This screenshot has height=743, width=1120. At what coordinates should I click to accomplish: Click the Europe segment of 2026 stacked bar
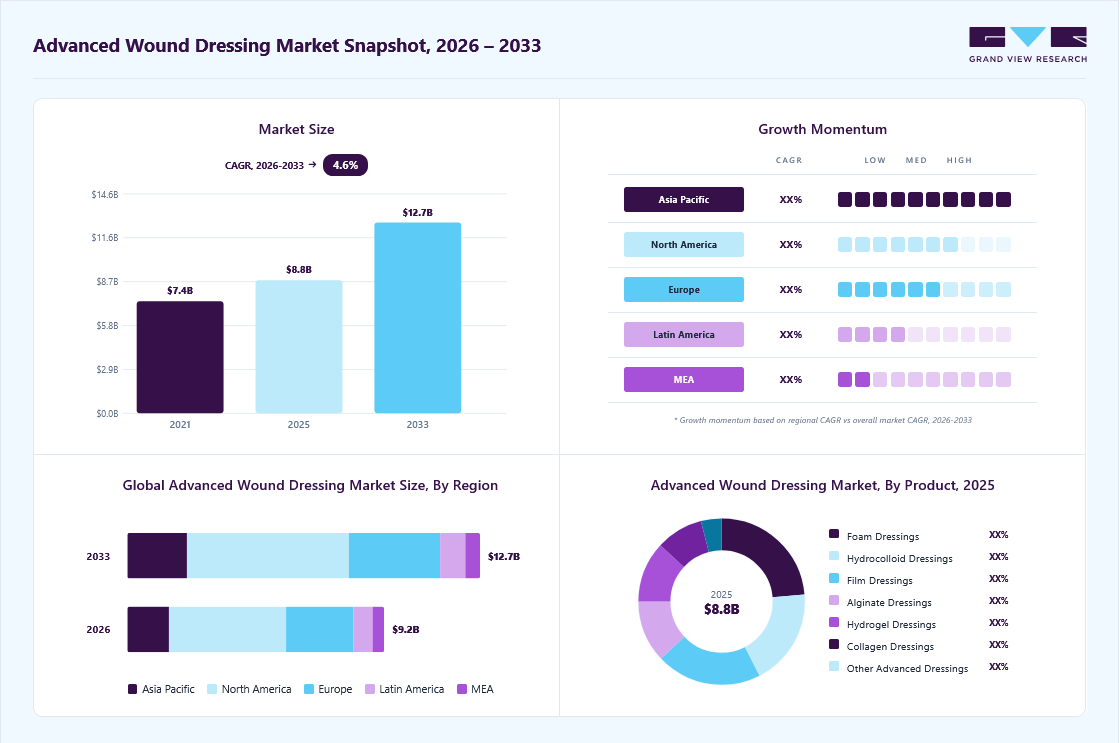[319, 629]
